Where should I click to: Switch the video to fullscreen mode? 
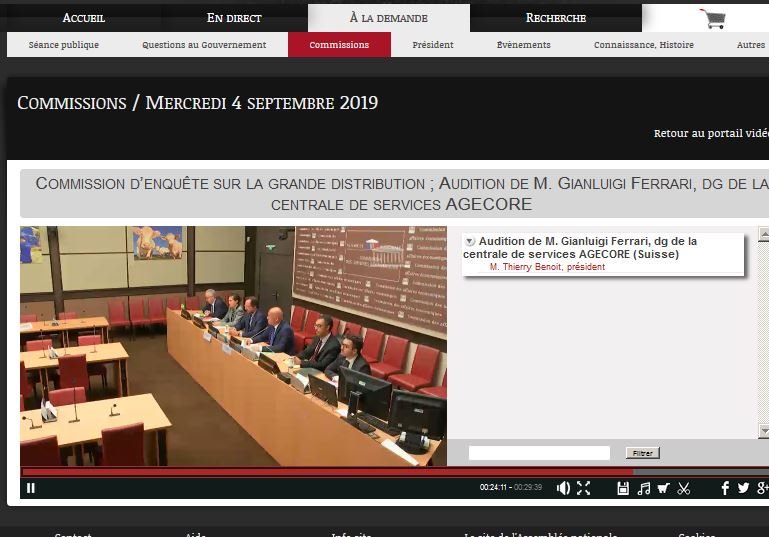point(584,488)
